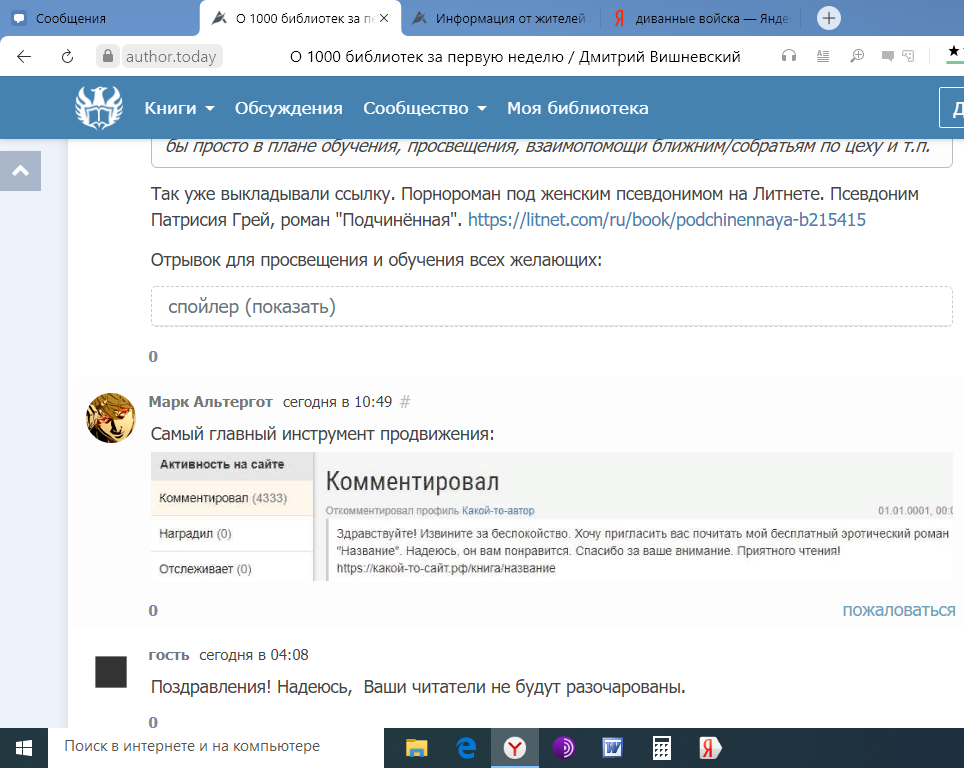
Task: Open the litnet.com book link
Action: pos(666,220)
